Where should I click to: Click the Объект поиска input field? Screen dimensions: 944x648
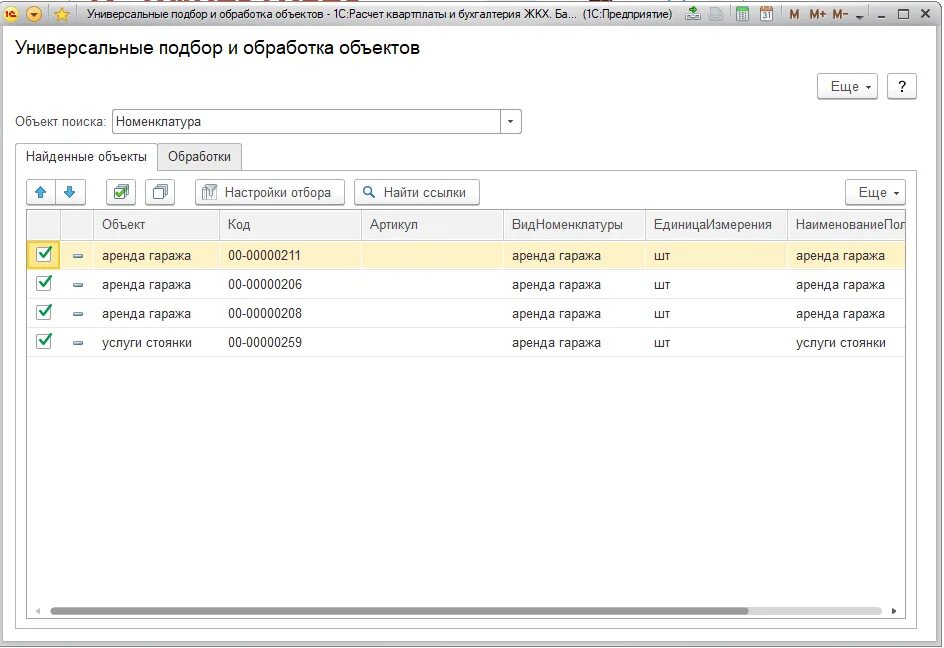click(x=306, y=122)
